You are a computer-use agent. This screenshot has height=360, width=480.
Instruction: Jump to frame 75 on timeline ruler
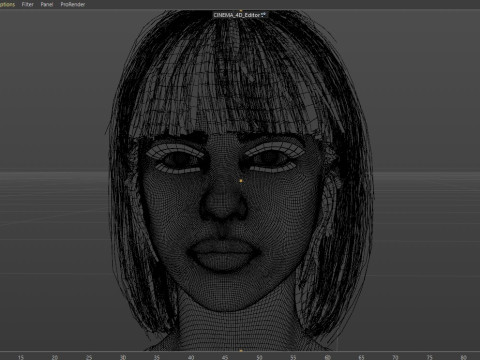click(x=429, y=357)
